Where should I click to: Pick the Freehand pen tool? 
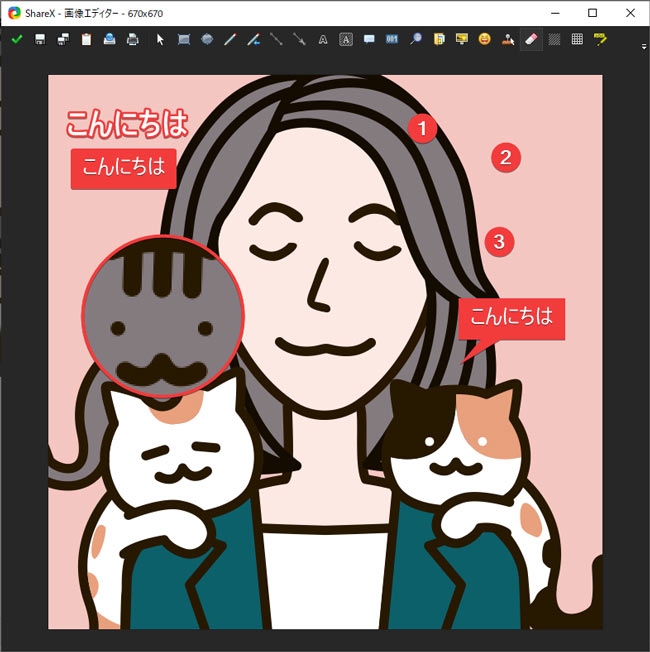230,40
